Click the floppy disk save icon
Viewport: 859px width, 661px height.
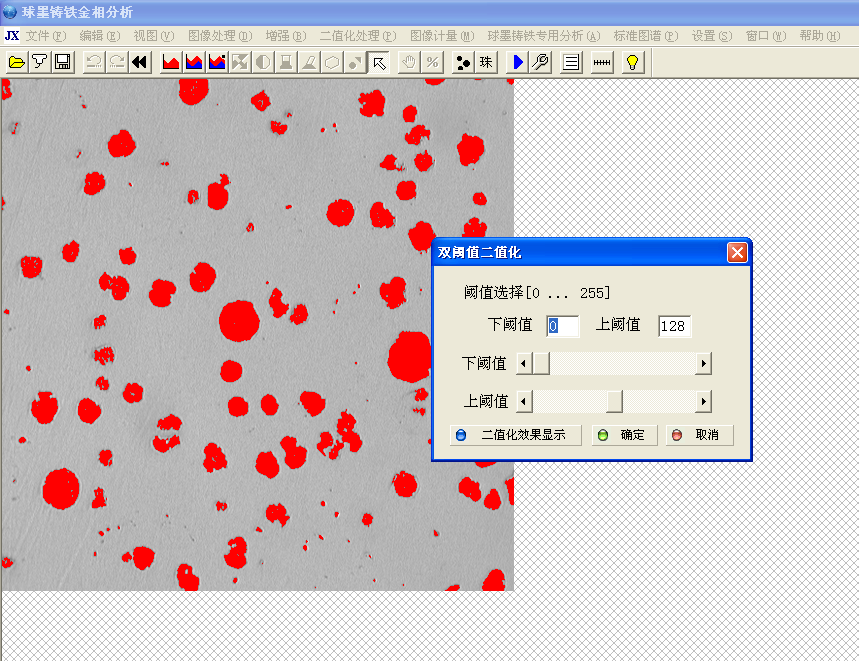click(x=62, y=62)
